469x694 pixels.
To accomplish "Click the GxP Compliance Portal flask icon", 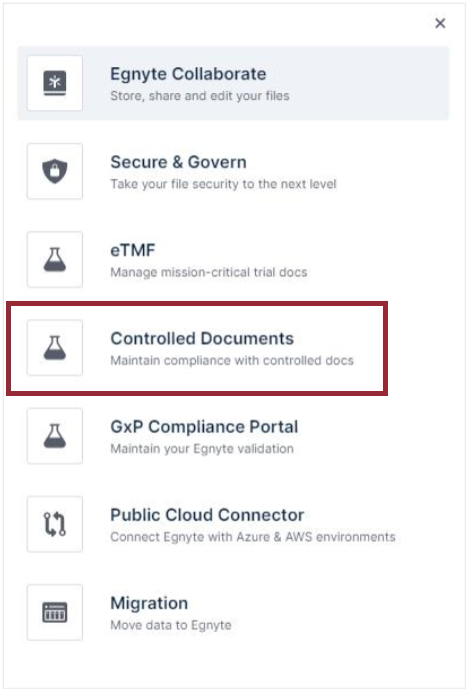I will (55, 436).
